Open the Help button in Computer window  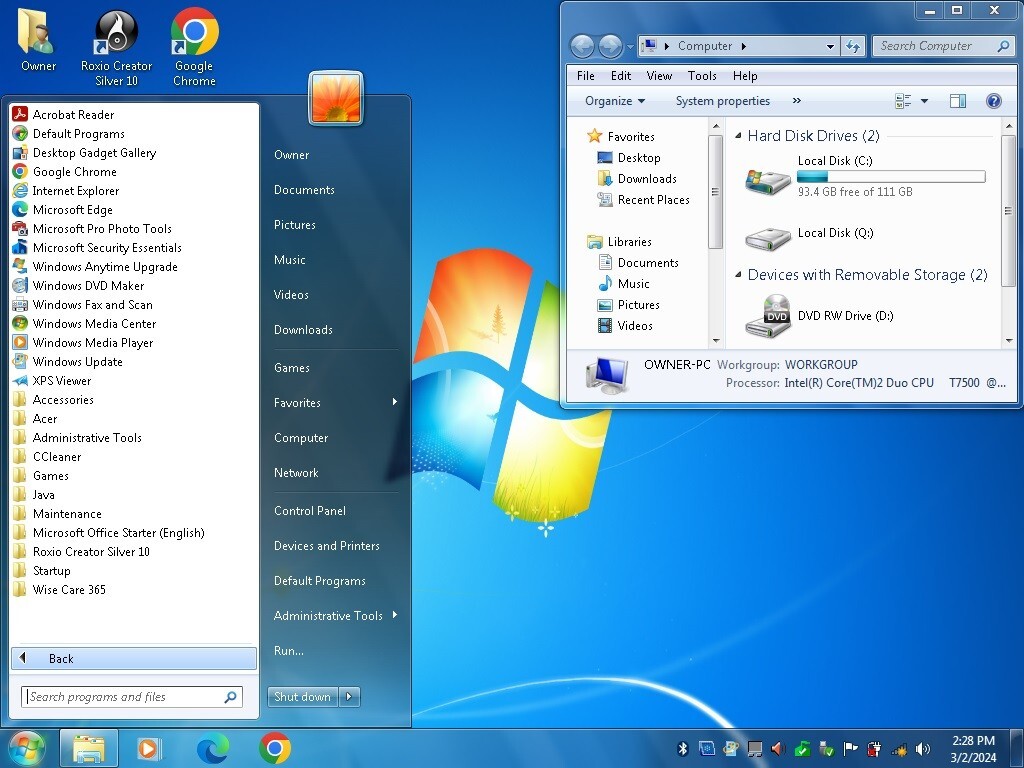993,101
